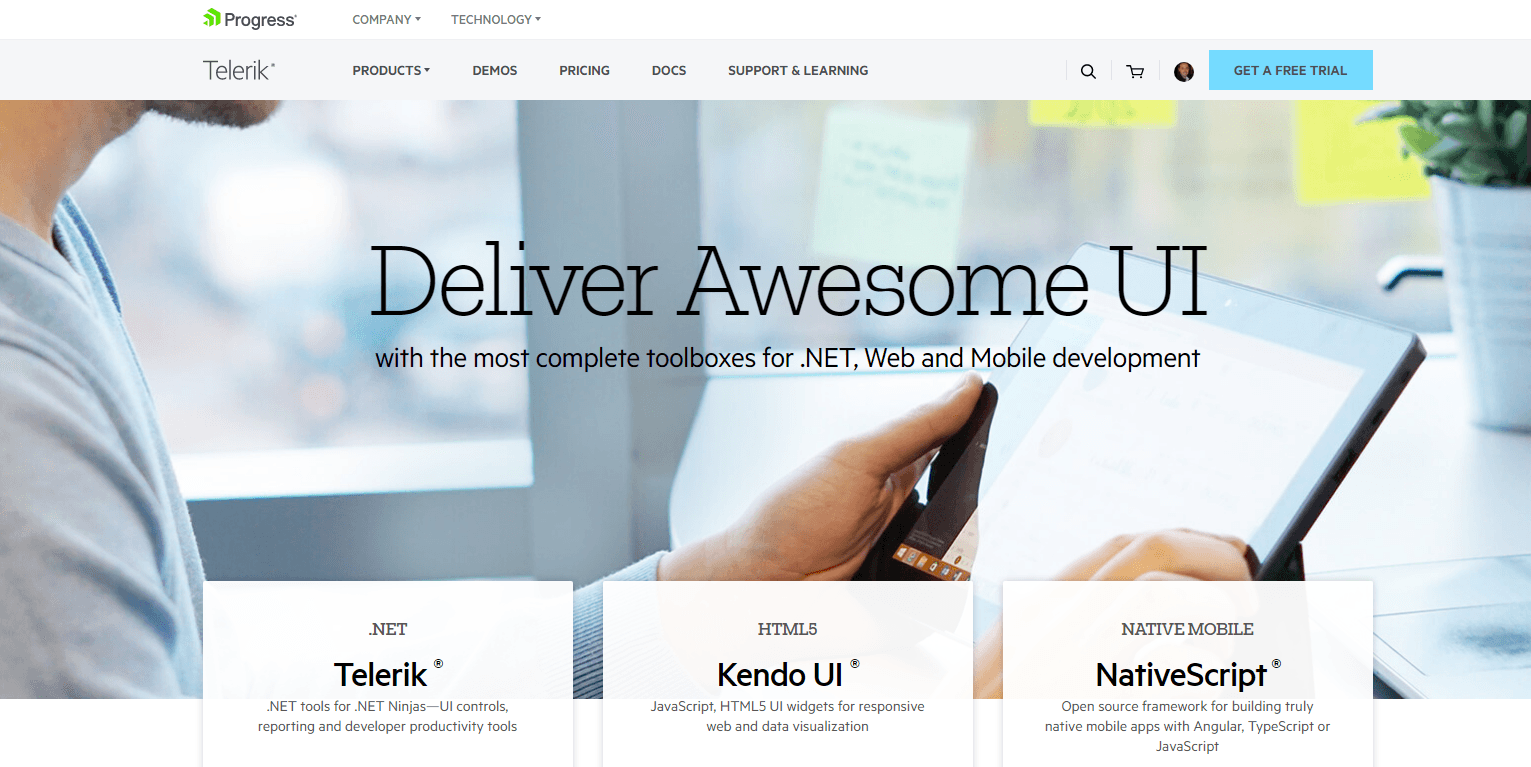
Task: Open the search magnifier icon
Action: click(1088, 71)
